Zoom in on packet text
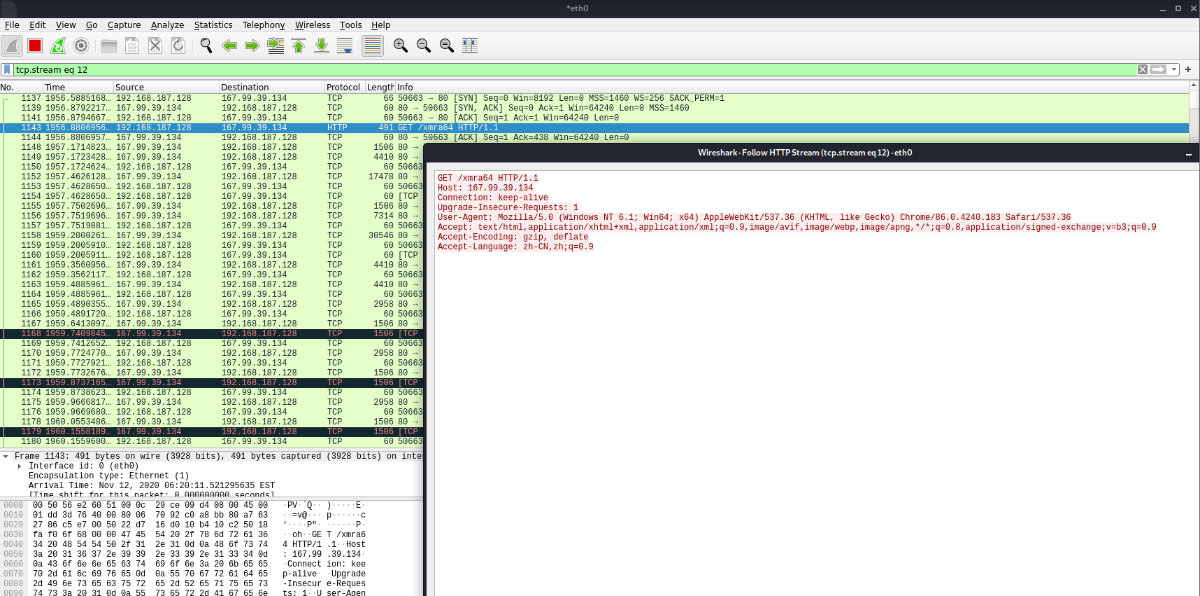The height and width of the screenshot is (596, 1200). pos(400,45)
